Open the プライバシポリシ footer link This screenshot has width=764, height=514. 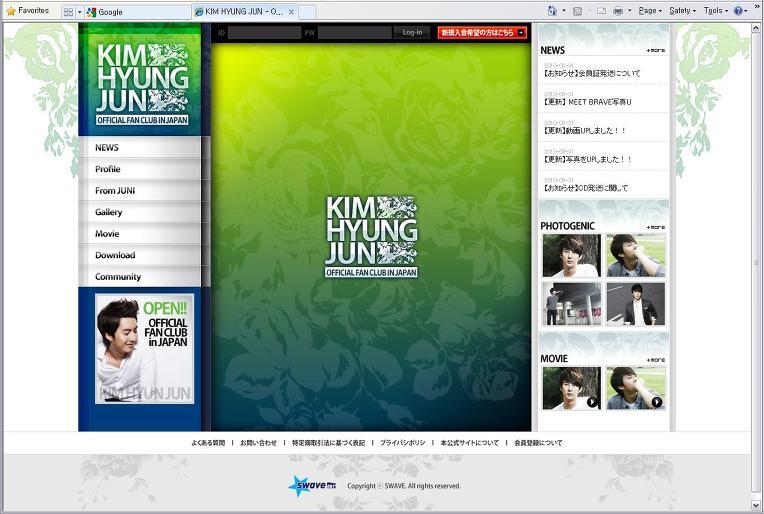click(402, 443)
